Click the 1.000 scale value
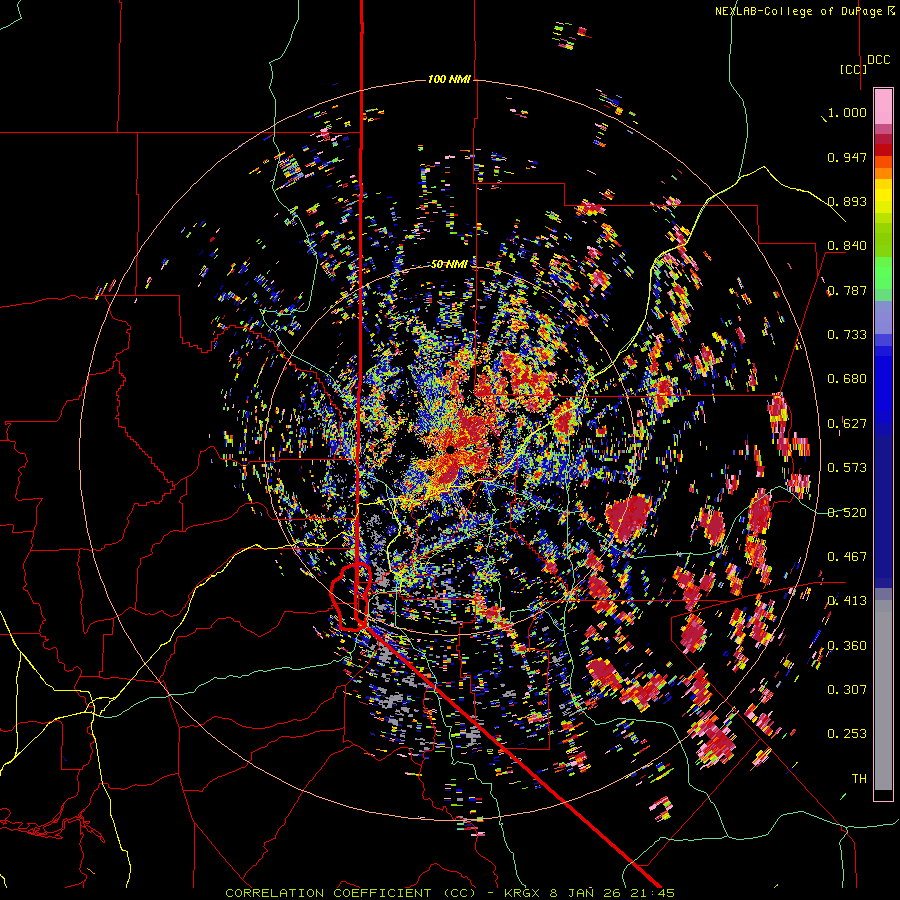 coord(847,112)
